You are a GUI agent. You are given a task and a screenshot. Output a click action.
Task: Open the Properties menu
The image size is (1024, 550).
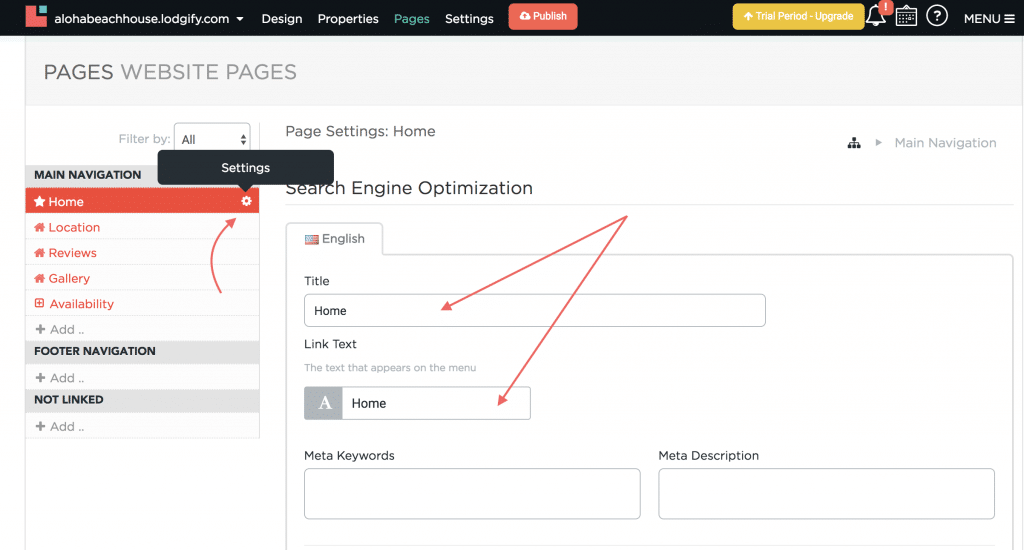[348, 19]
